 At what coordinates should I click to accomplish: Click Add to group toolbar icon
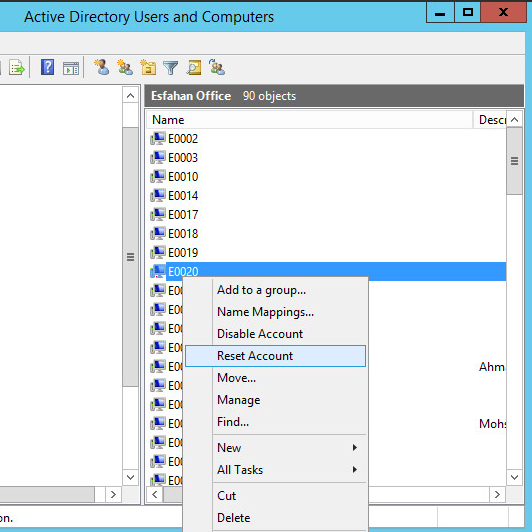click(217, 67)
